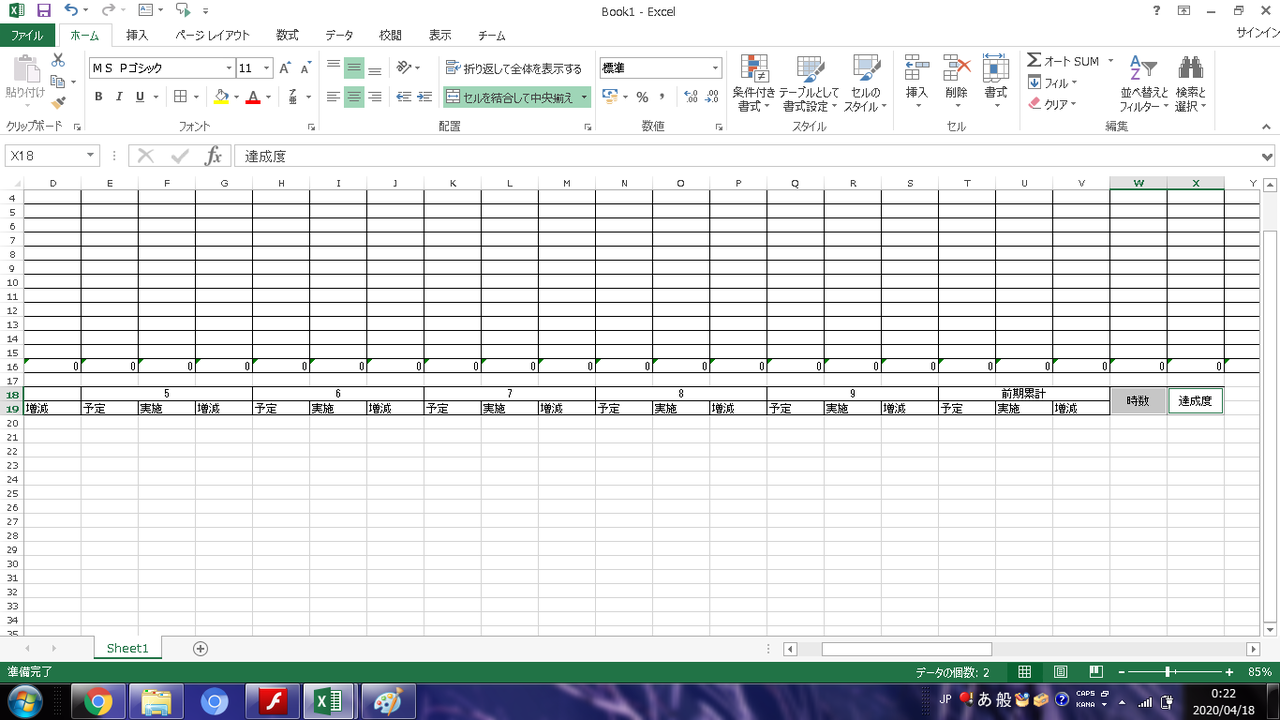1280x720 pixels.
Task: Open the Fill (フィル) dropdown
Action: (x=1054, y=83)
